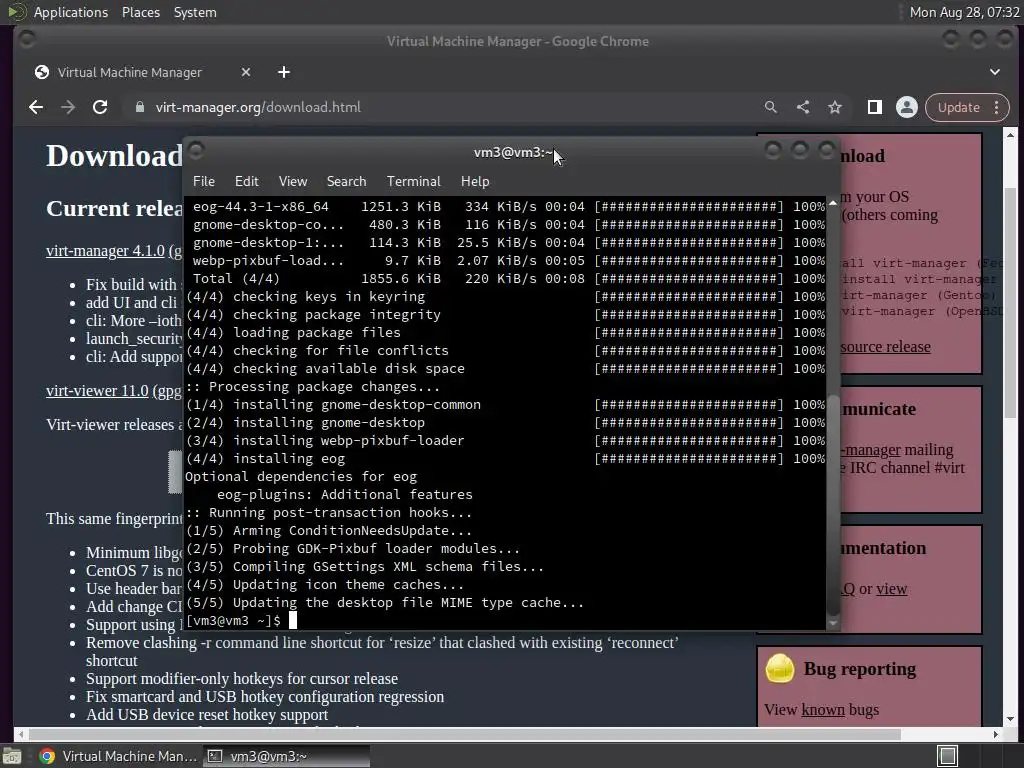Click the clock Mon Aug 28 in panel
This screenshot has width=1024, height=768.
tap(964, 12)
